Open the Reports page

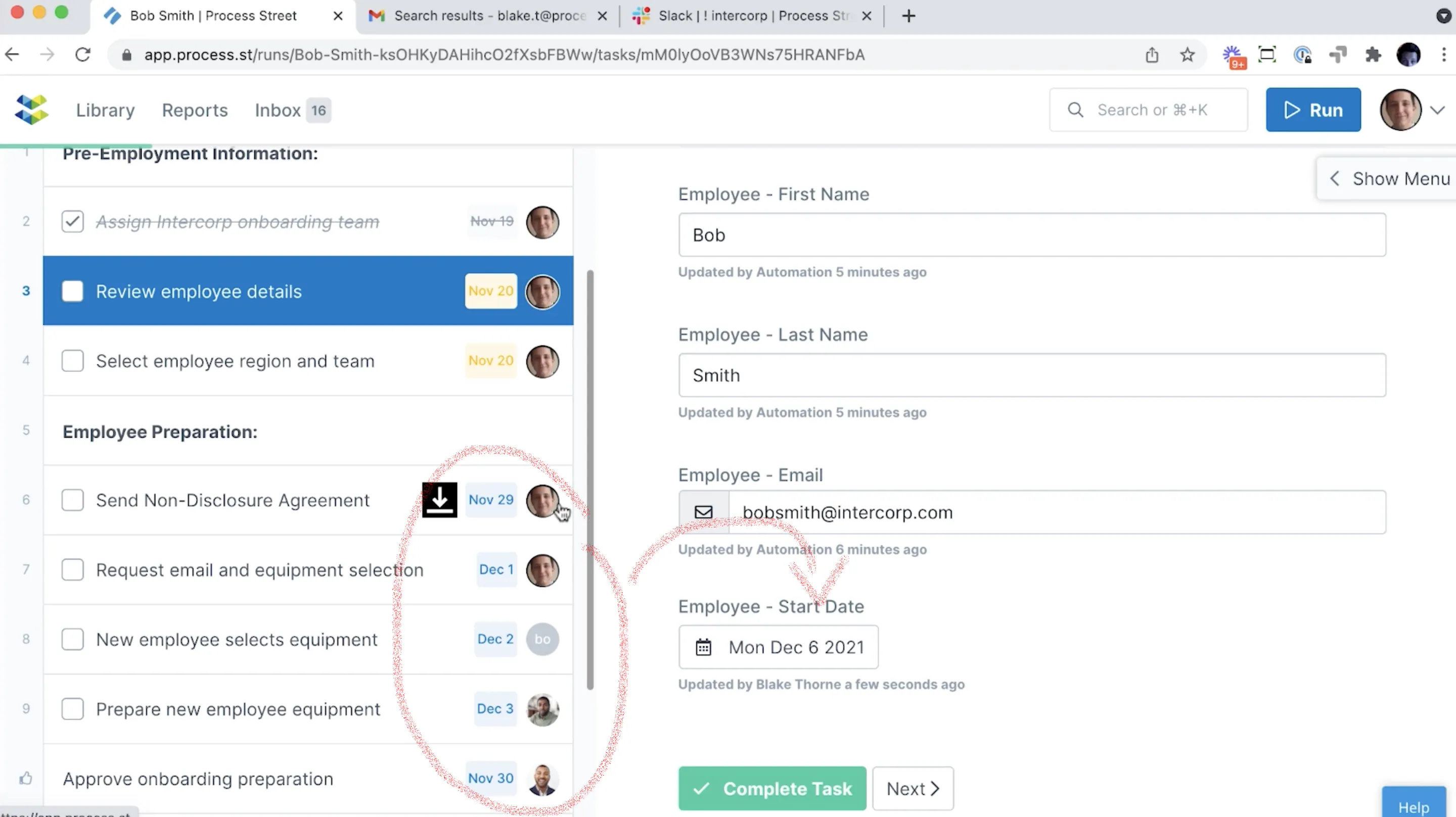click(195, 110)
